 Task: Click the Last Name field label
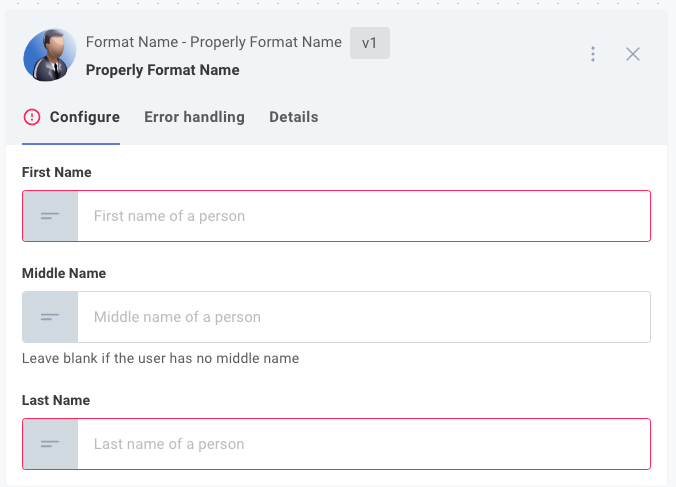tap(56, 400)
